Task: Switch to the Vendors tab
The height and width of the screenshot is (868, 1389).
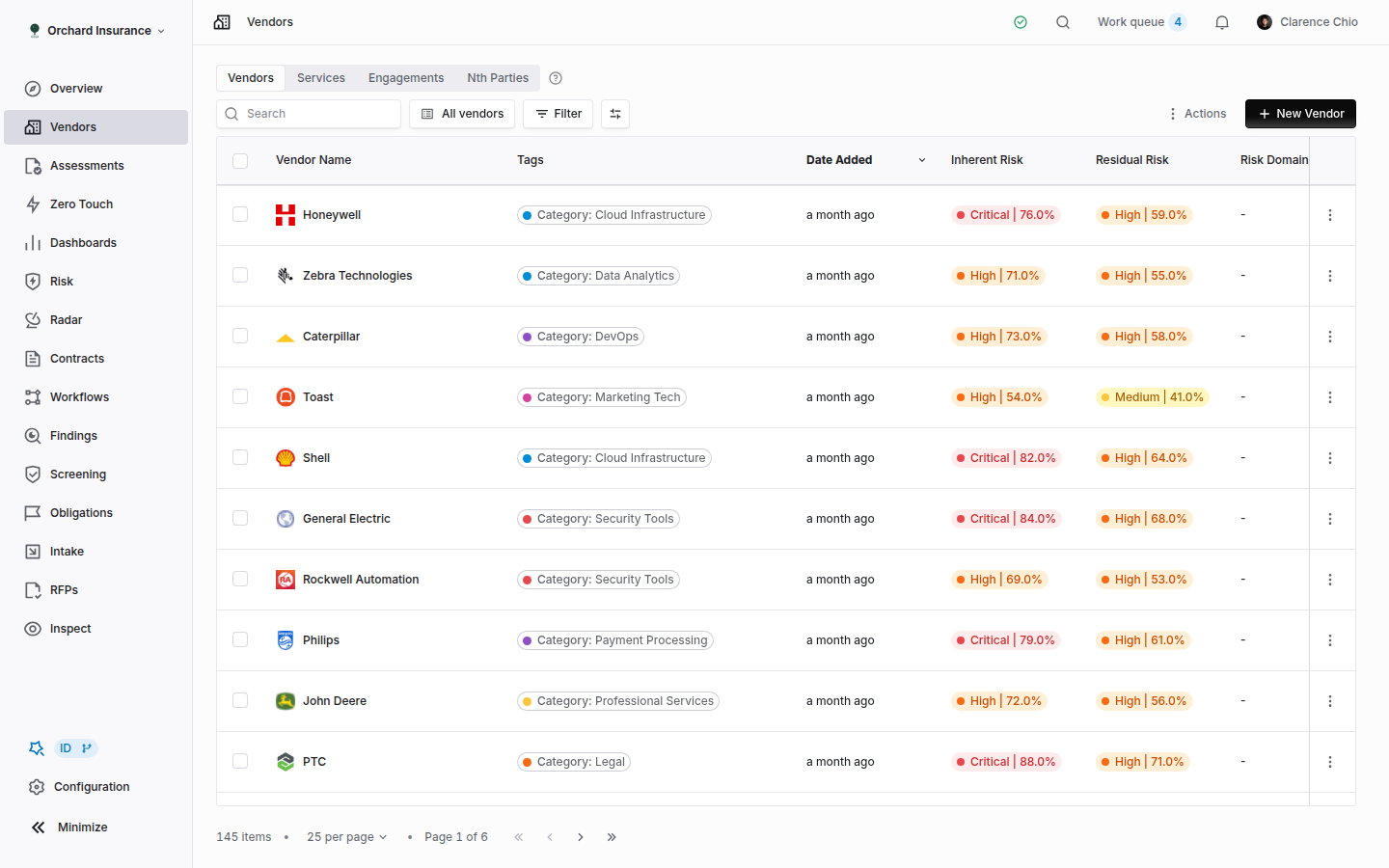Action: click(x=251, y=78)
